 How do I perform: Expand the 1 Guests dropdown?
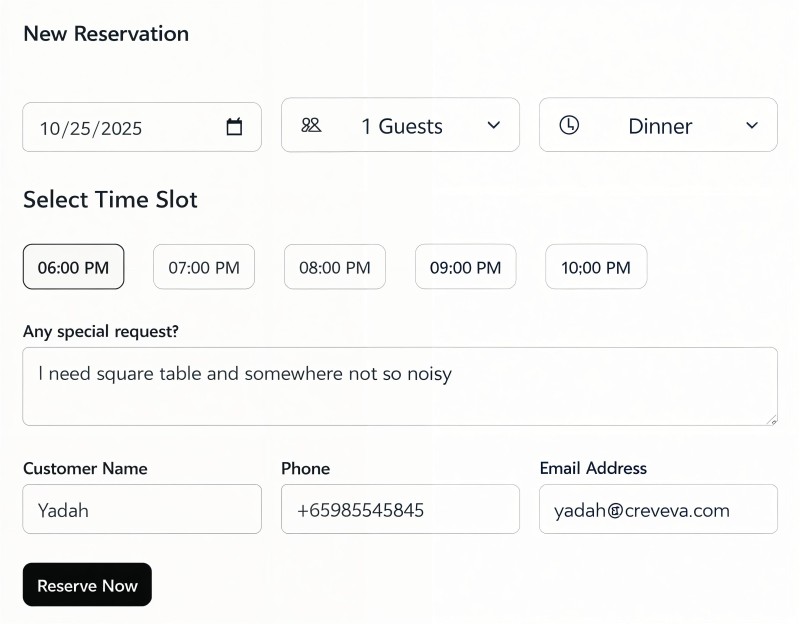(400, 125)
